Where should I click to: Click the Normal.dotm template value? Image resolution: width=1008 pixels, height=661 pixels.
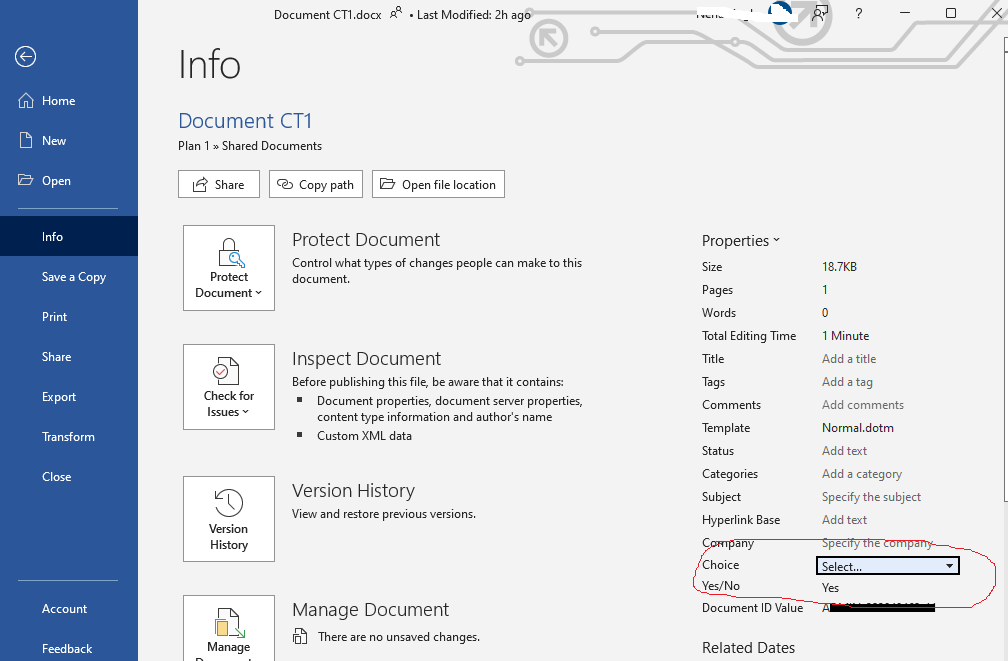(858, 428)
